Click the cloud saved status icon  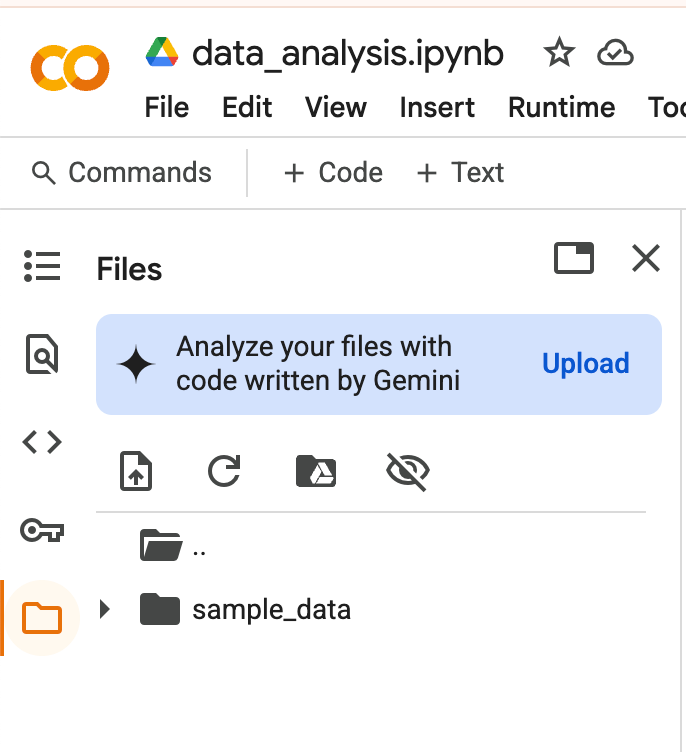(615, 53)
